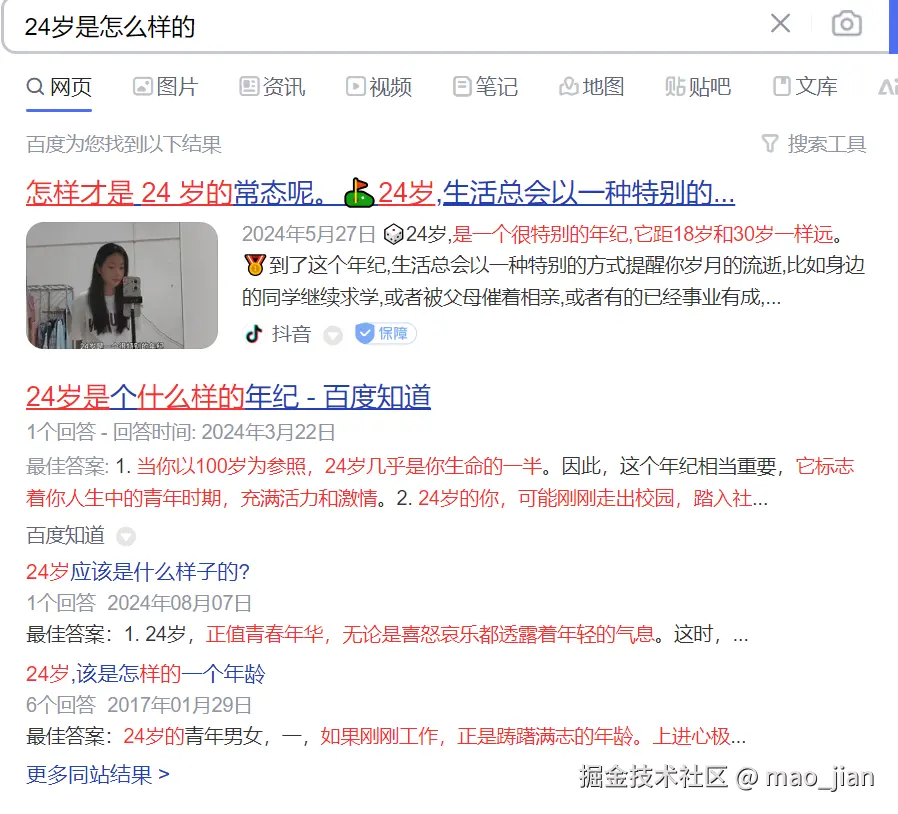
Task: Switch to the 文库 tab
Action: [805, 87]
